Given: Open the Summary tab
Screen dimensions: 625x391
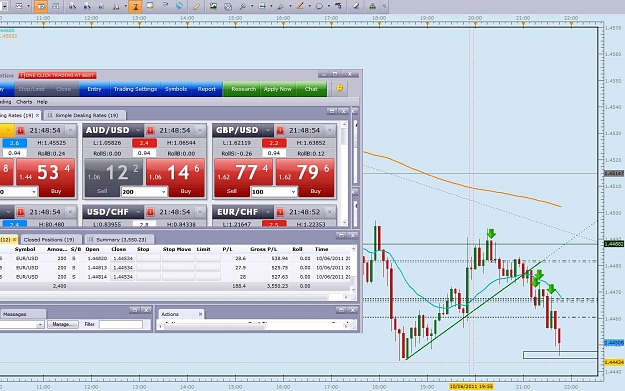Looking at the screenshot, I should coord(120,240).
